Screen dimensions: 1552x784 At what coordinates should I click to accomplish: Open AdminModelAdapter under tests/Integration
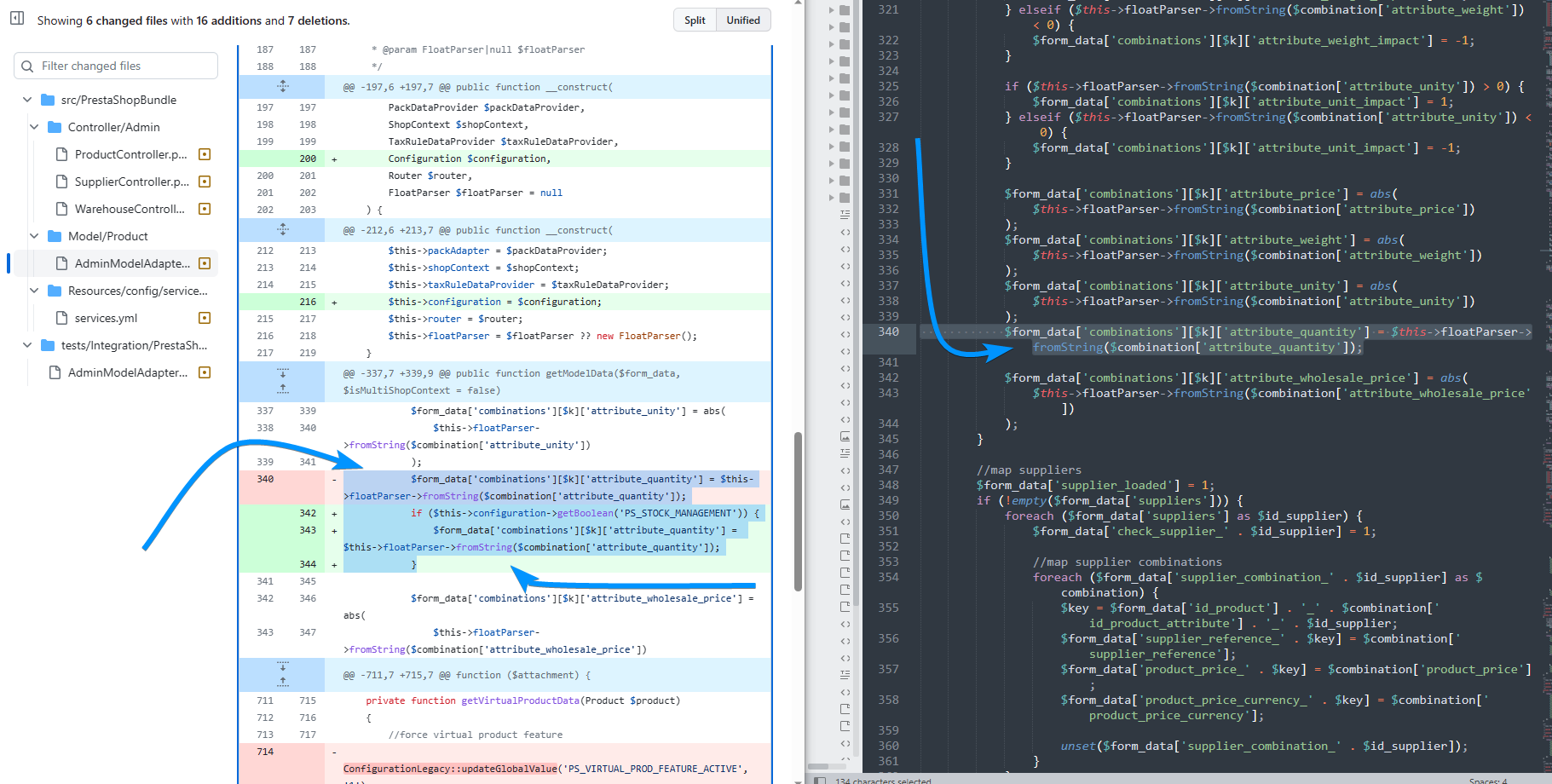pyautogui.click(x=130, y=372)
